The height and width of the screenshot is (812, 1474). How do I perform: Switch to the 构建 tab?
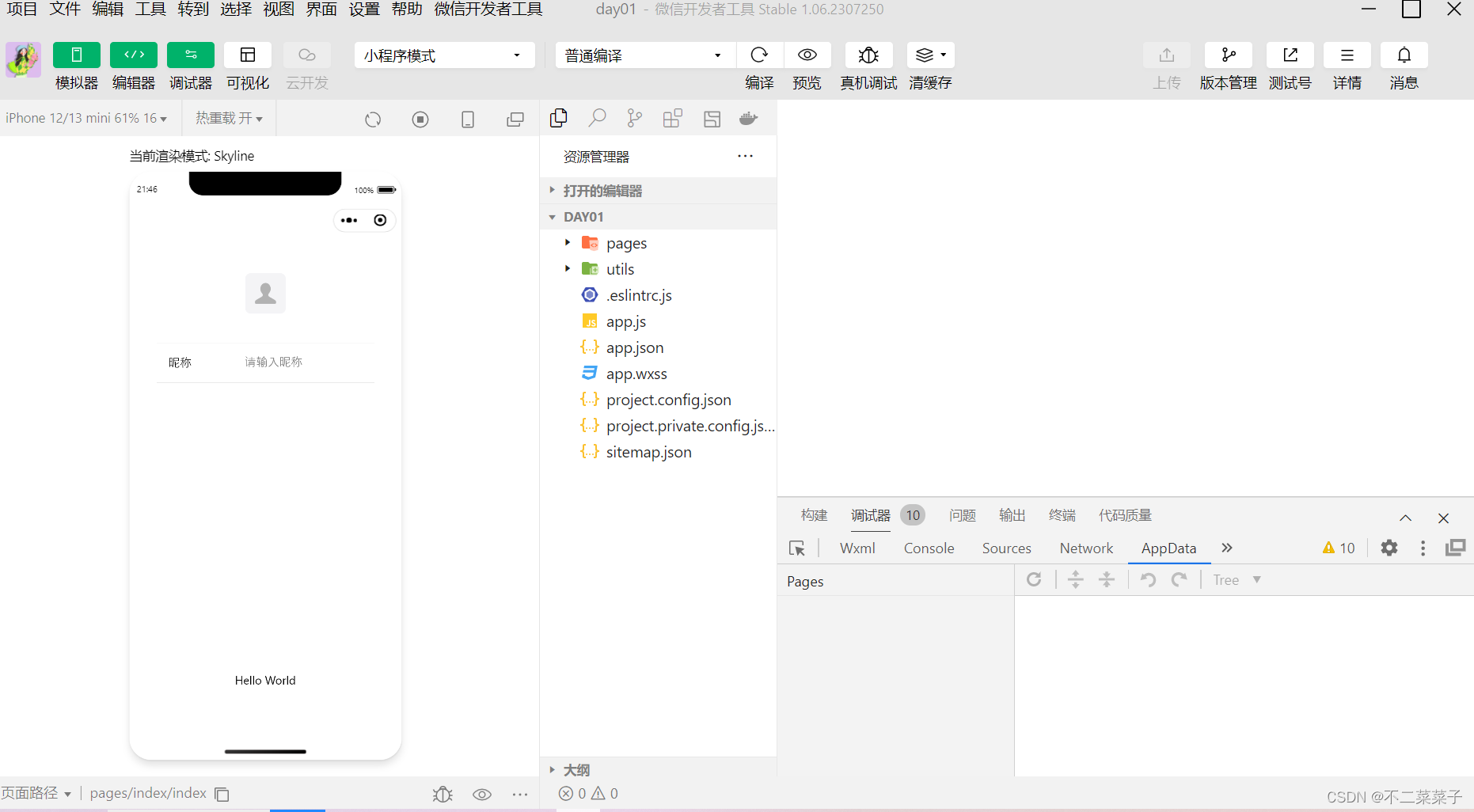(814, 515)
